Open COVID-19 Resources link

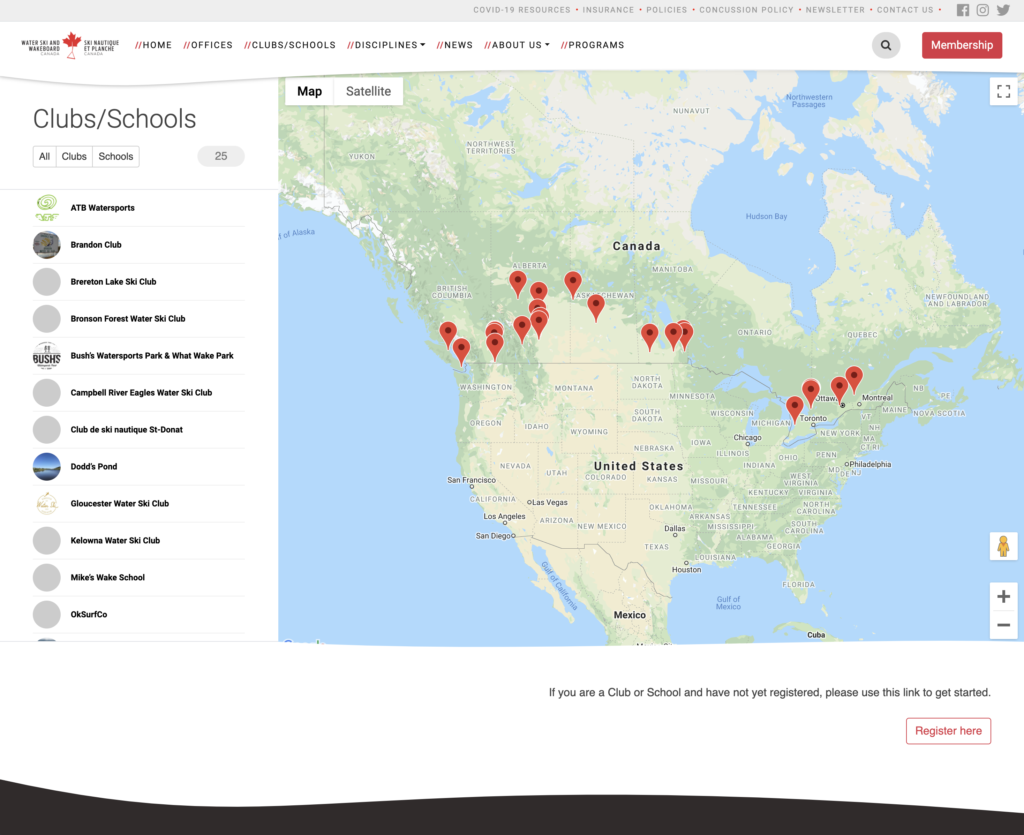[522, 10]
